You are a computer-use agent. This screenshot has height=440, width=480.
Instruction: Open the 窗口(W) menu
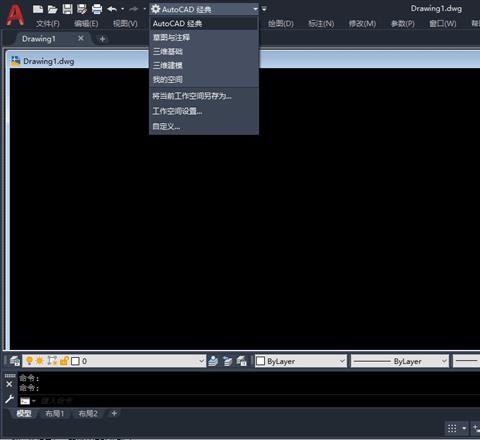(x=443, y=24)
